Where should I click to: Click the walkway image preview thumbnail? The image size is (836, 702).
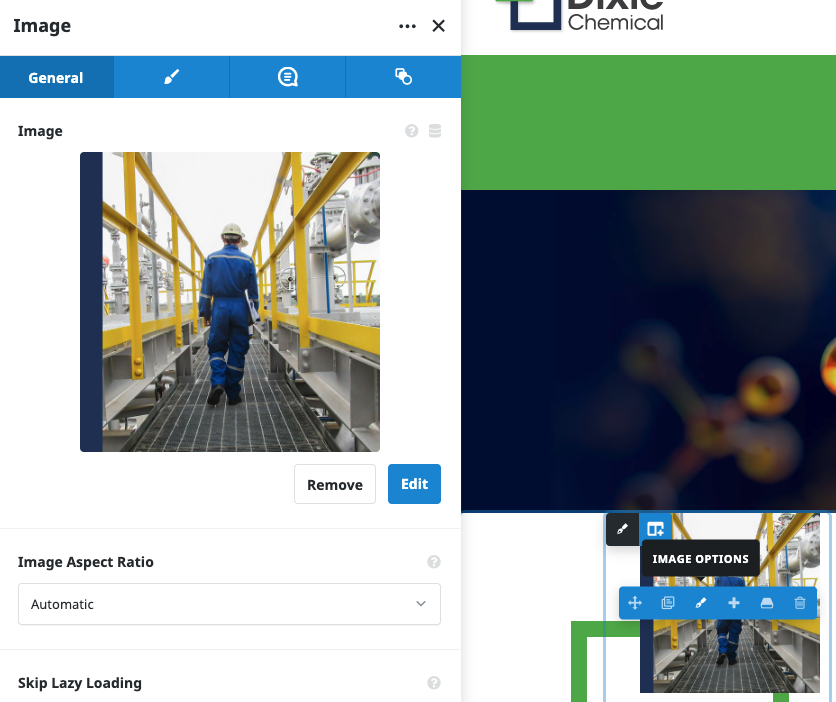tap(230, 302)
